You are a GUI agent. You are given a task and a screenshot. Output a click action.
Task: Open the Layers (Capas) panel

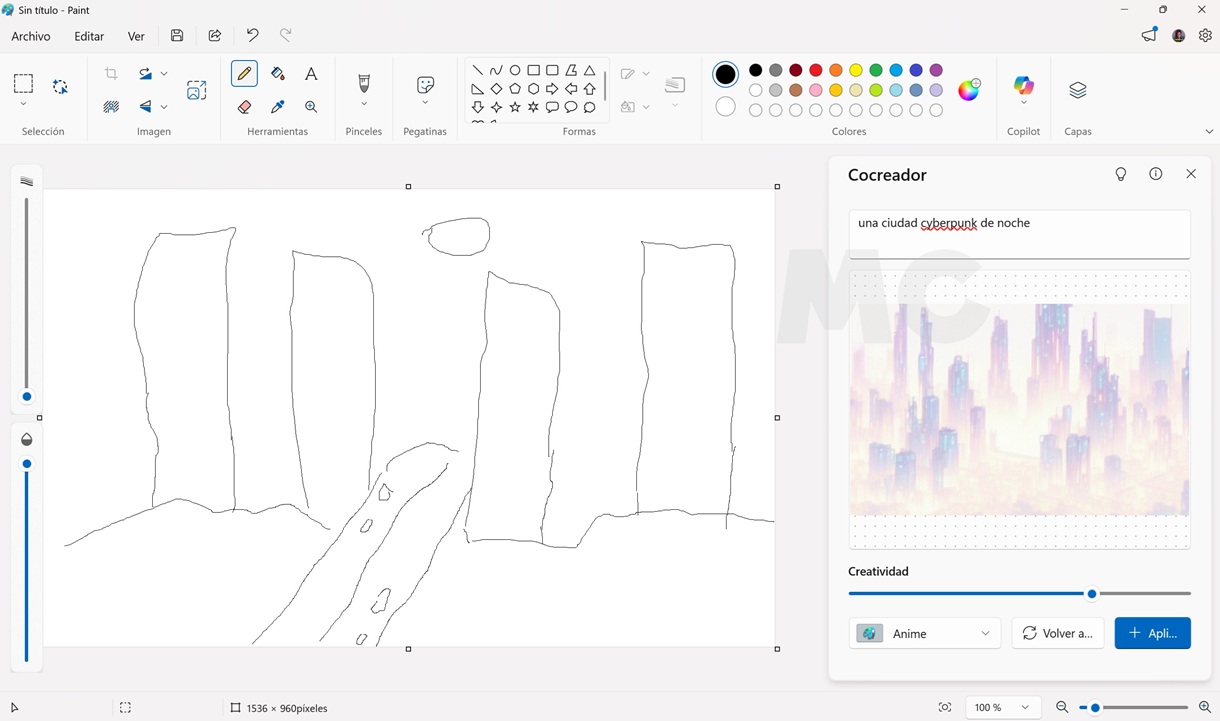(x=1077, y=91)
